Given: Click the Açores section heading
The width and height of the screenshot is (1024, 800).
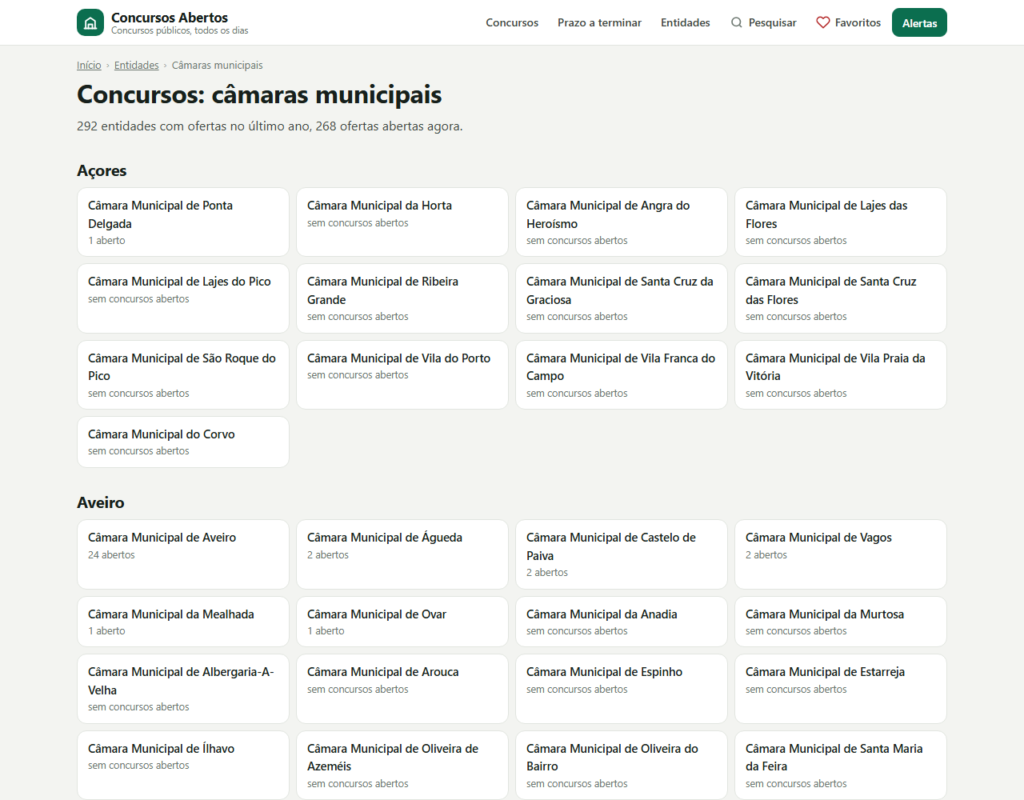Looking at the screenshot, I should [x=102, y=171].
